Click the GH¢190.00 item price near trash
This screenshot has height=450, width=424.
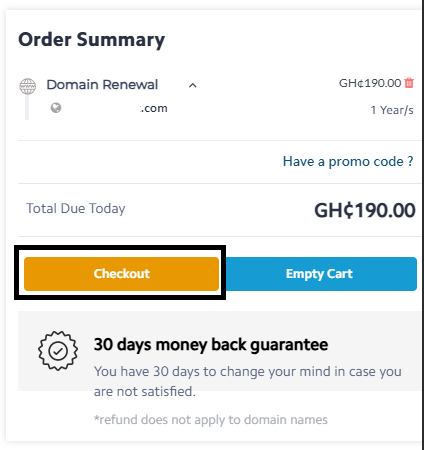370,83
